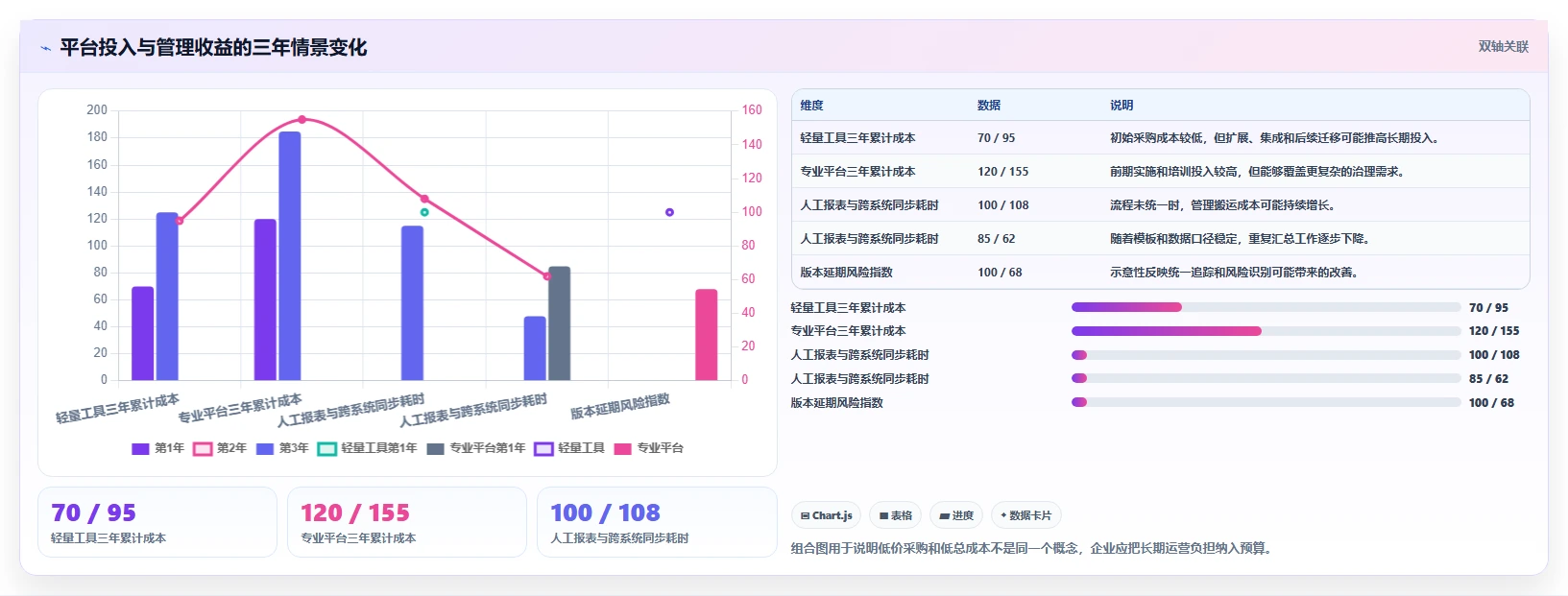The width and height of the screenshot is (1568, 596).
Task: Select table value 100 / 108
Action: point(1002,205)
